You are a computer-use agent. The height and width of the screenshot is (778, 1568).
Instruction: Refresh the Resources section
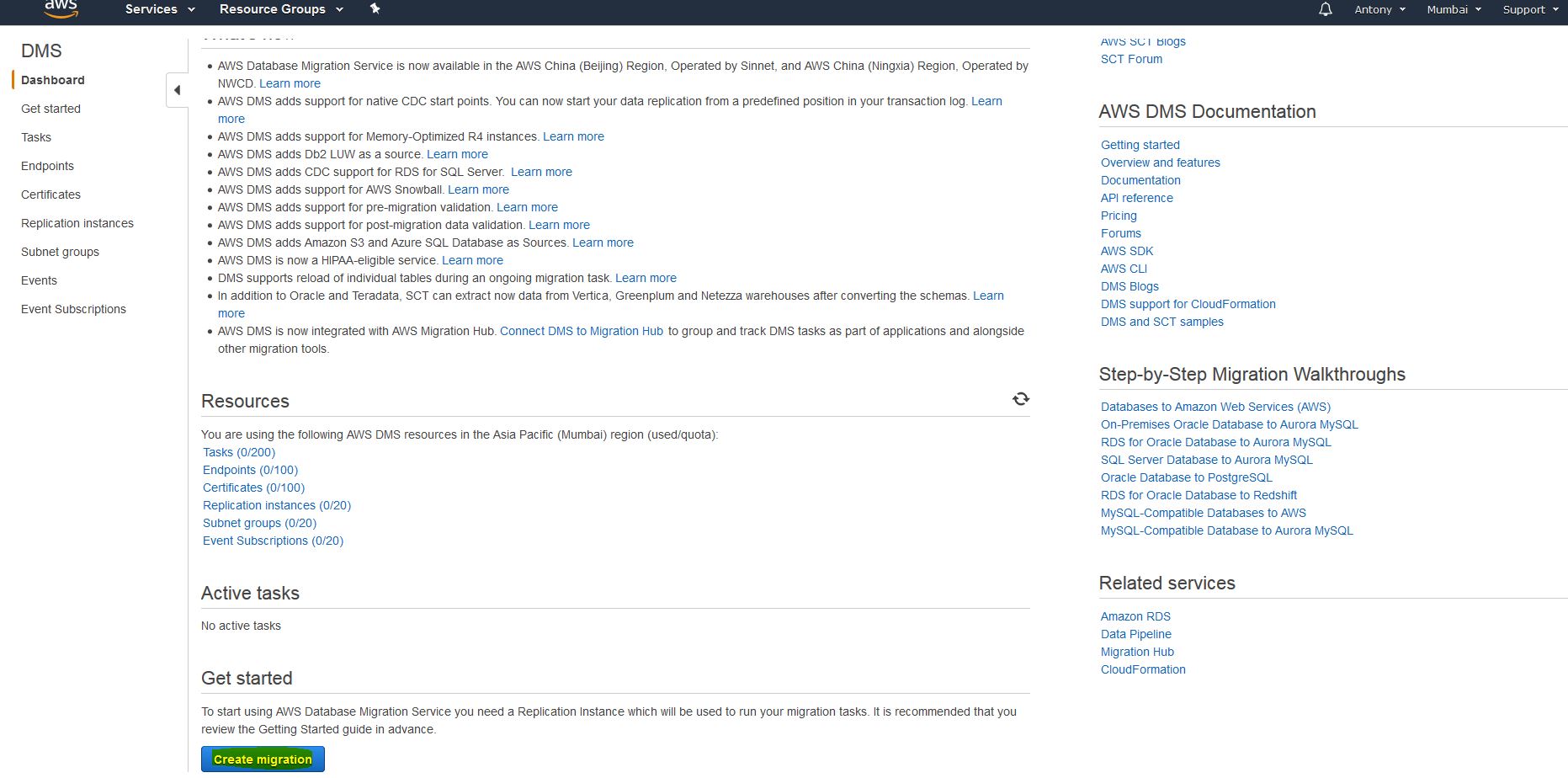(x=1020, y=399)
